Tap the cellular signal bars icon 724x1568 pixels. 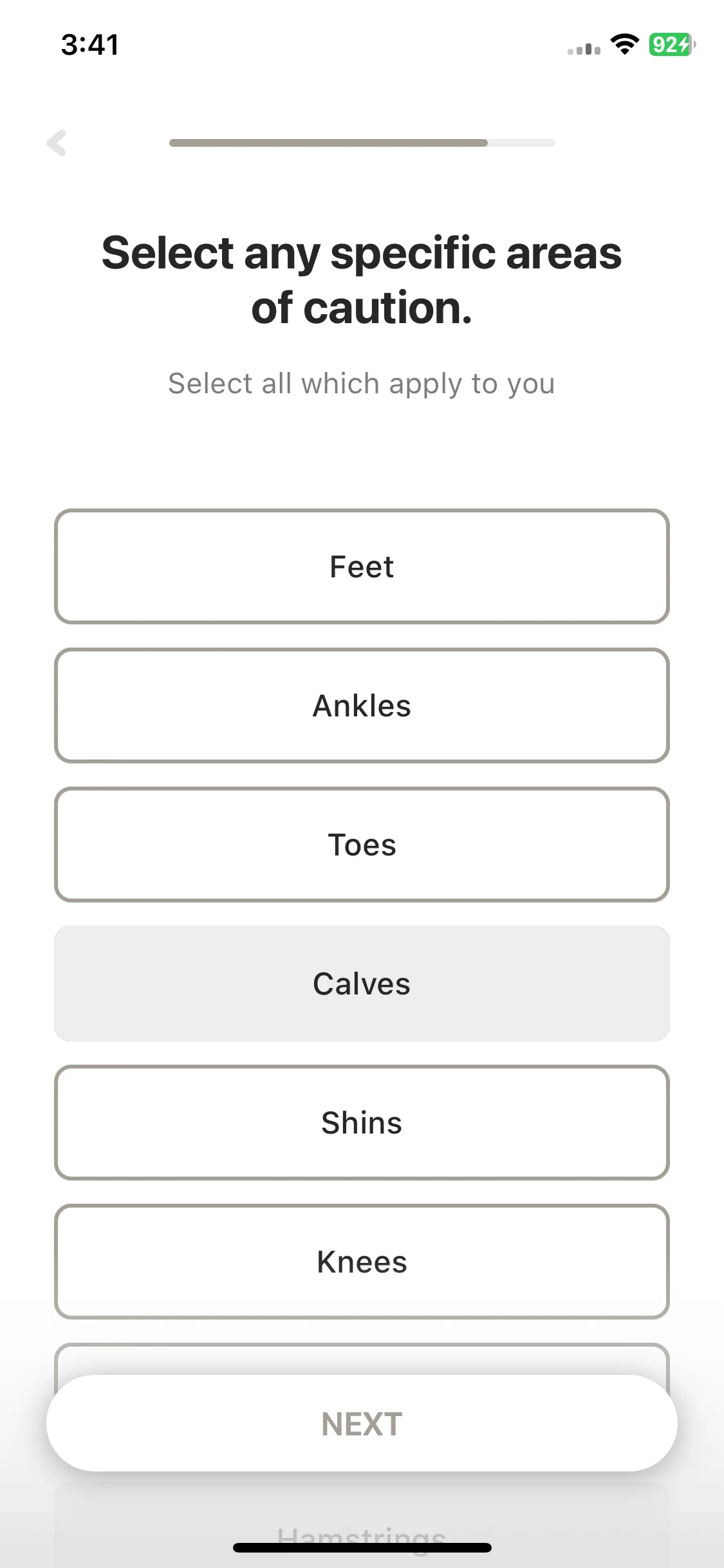coord(584,49)
